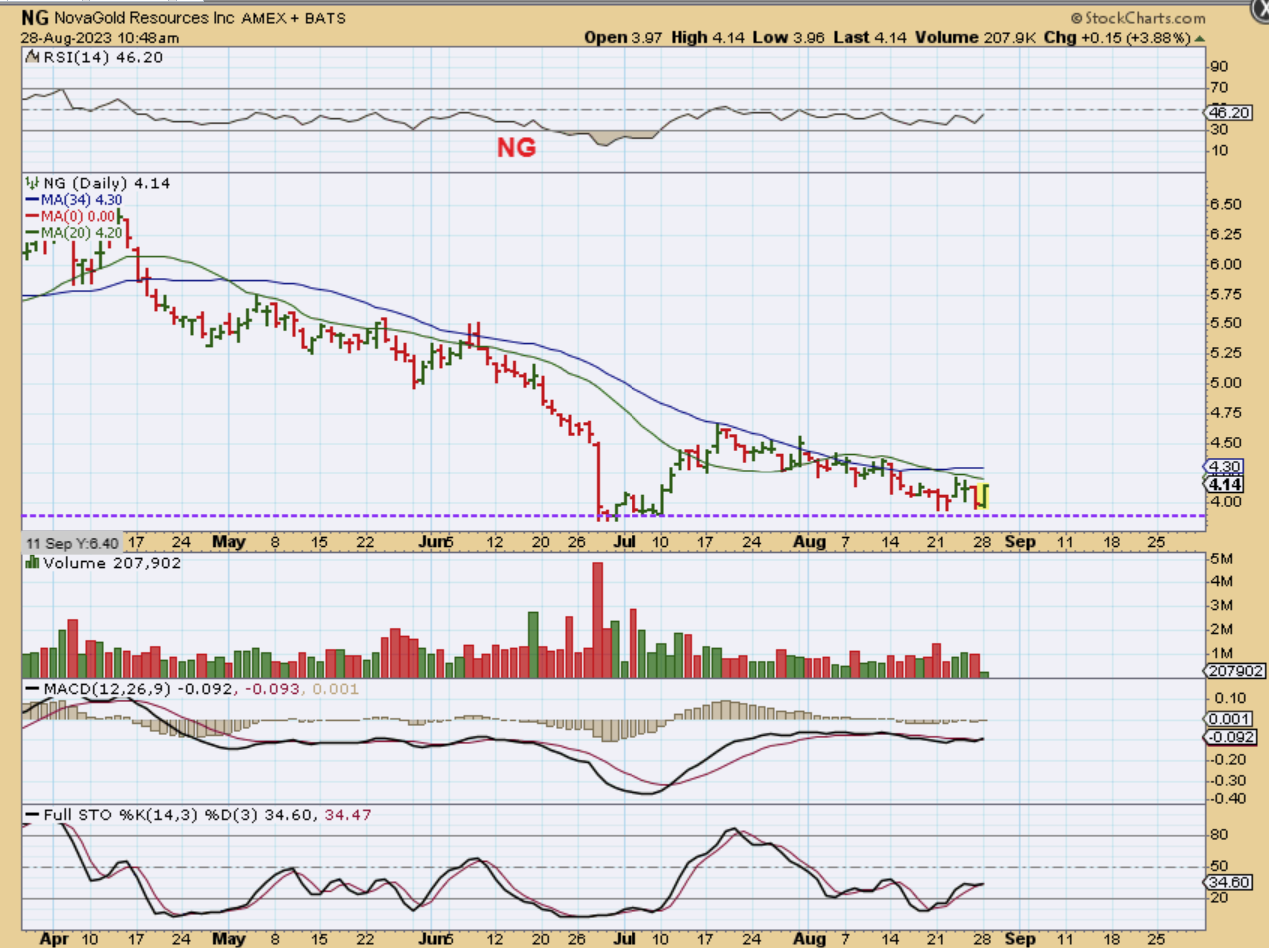Click the MA(20) 4.20 legend entry
The width and height of the screenshot is (1269, 948).
[x=80, y=232]
